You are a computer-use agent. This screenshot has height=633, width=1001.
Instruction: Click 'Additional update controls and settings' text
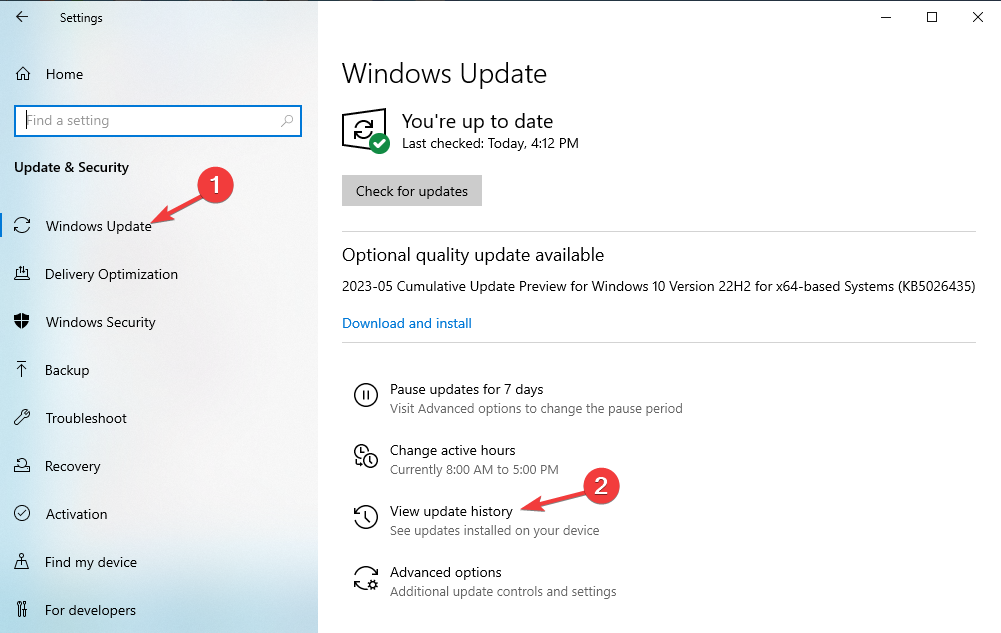click(x=503, y=592)
